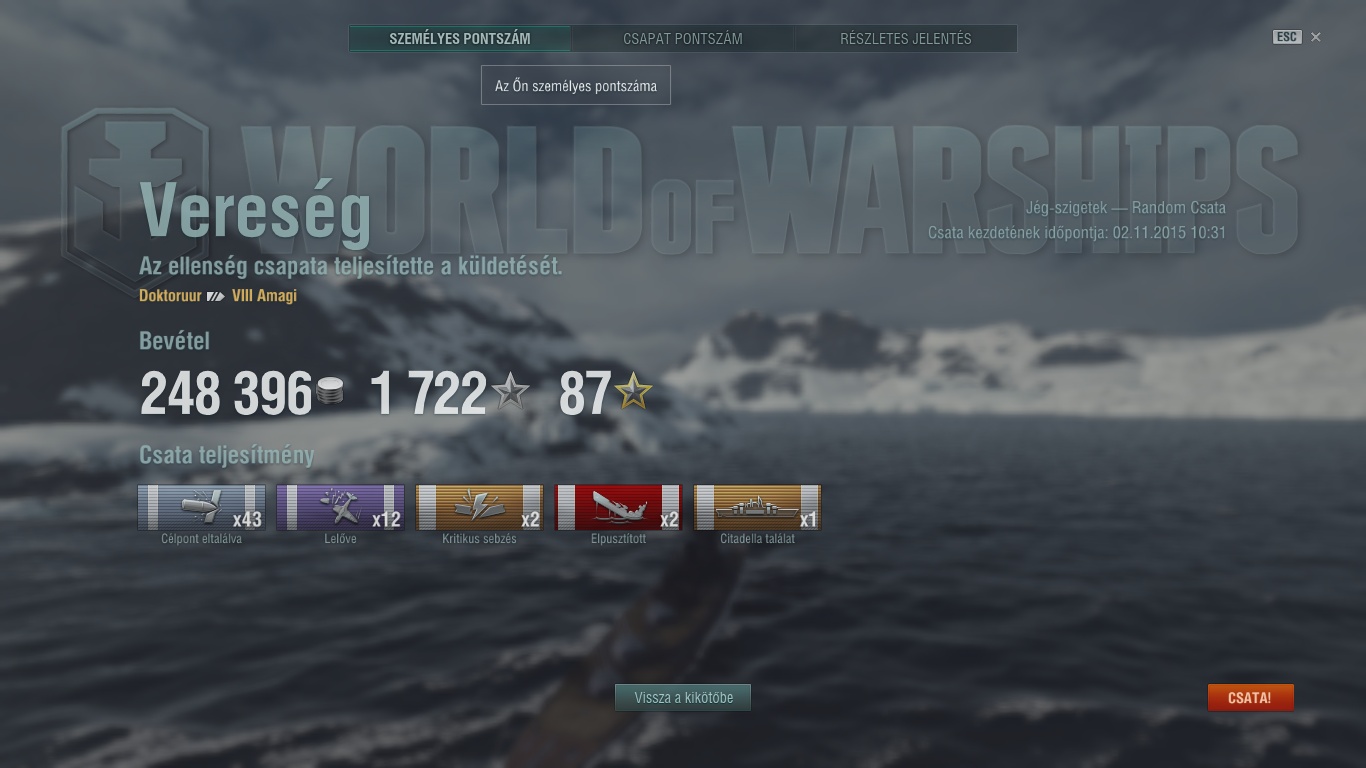Switch to the Csapat pontszám tab
This screenshot has width=1366, height=768.
click(x=683, y=39)
